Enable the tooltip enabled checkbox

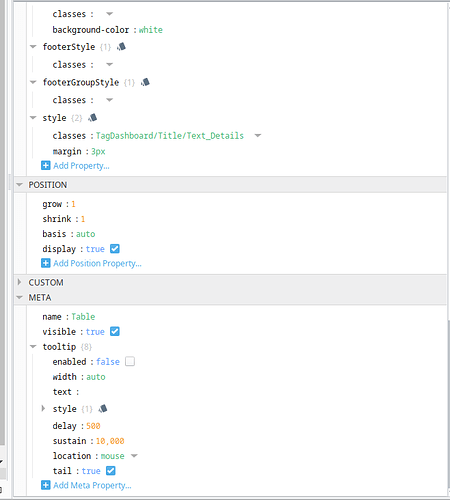pos(130,361)
